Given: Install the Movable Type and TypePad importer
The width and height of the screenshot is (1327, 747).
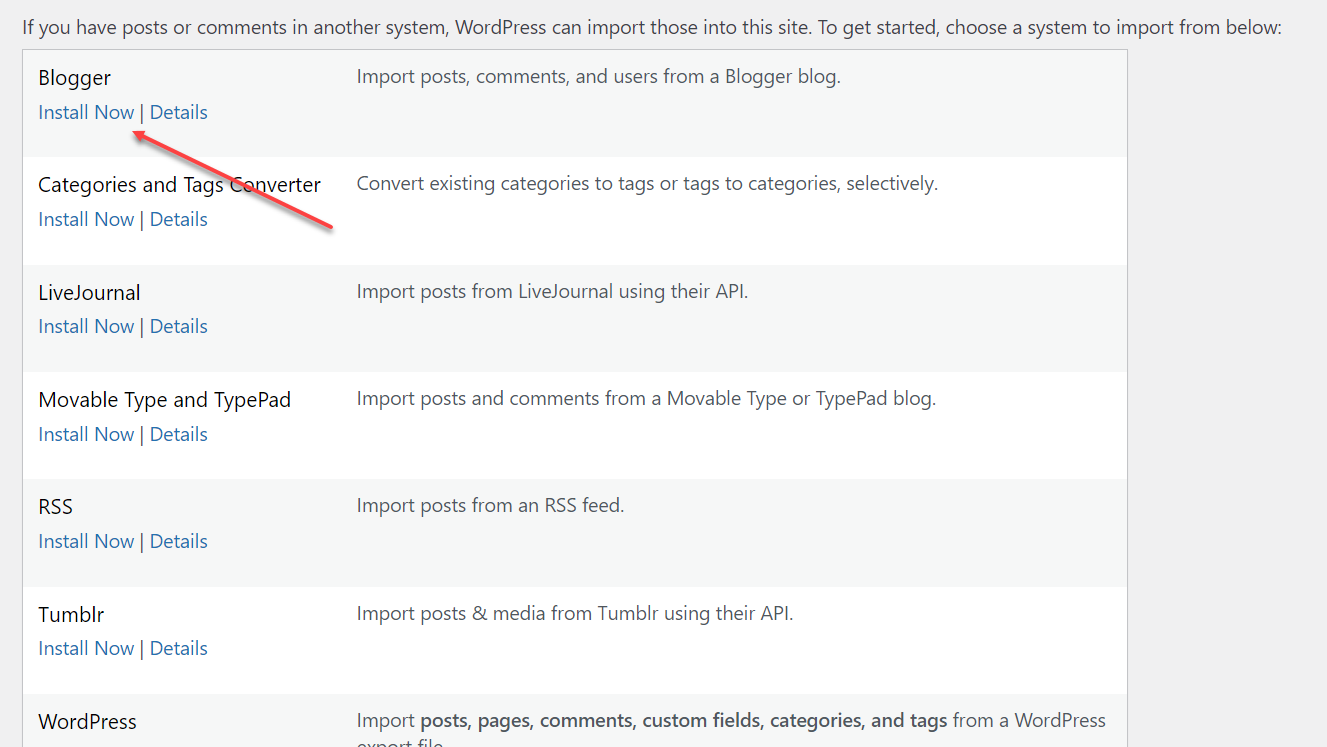Looking at the screenshot, I should point(86,434).
